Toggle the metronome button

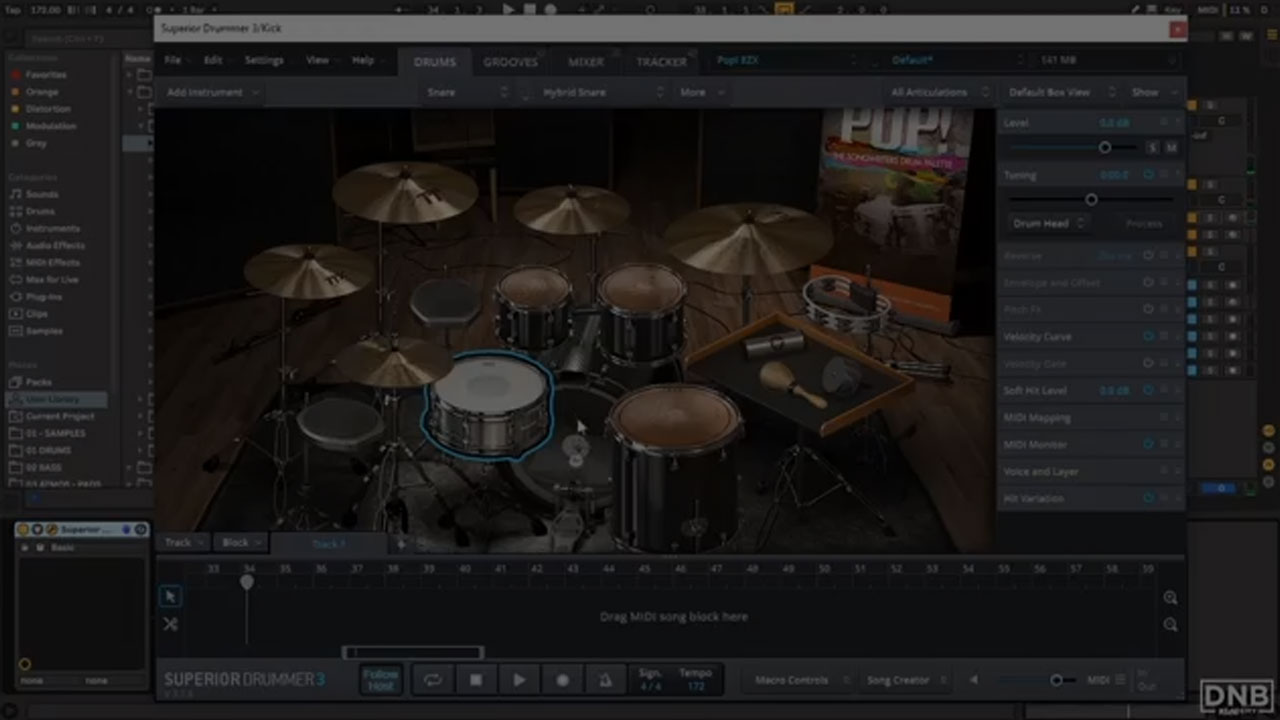pos(605,680)
